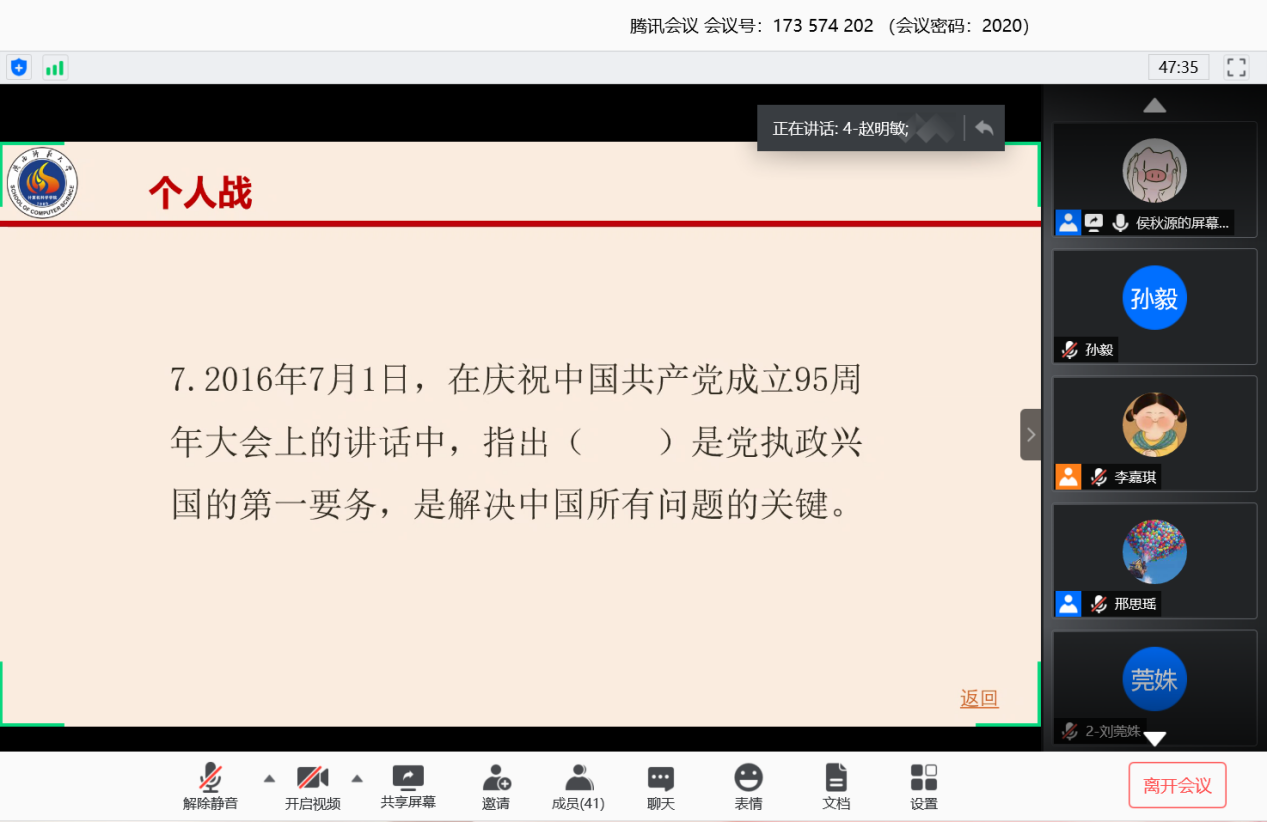Screen dimensions: 1267x822
Task: Open the Members (41) list
Action: coord(578,787)
